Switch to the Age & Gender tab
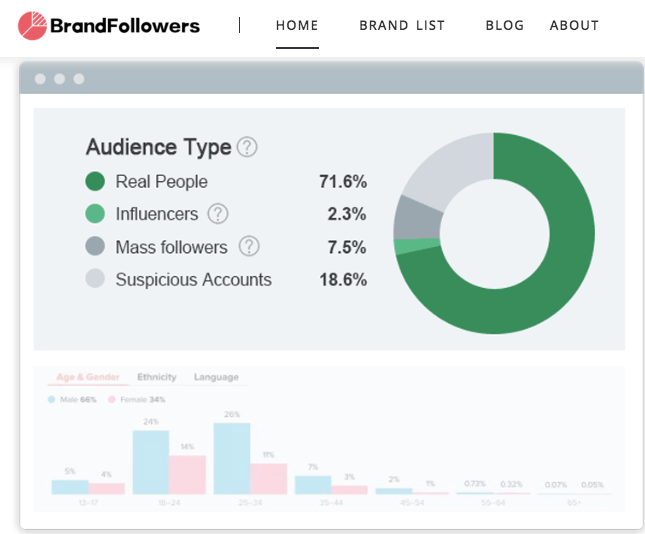 click(88, 377)
